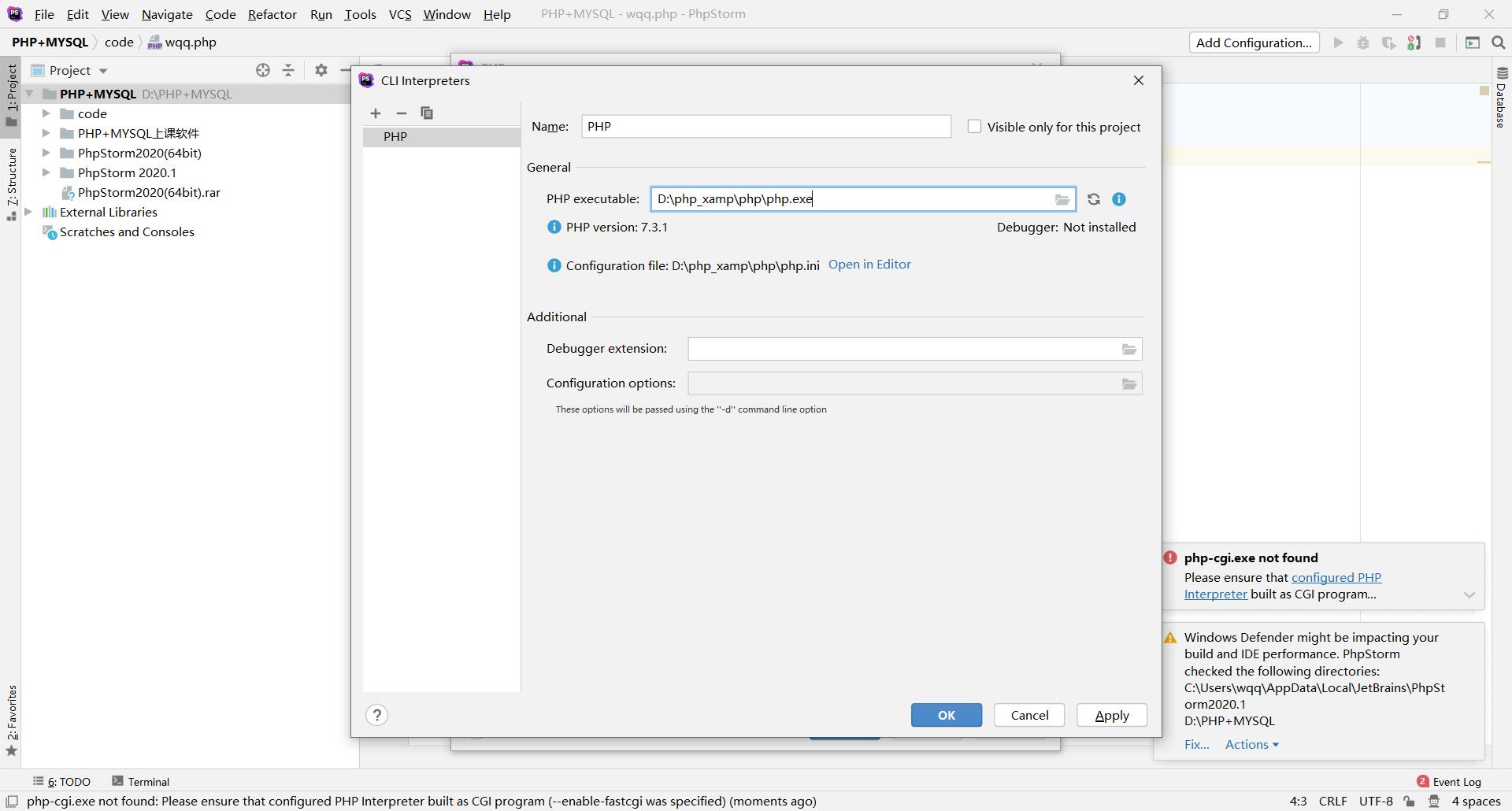Expand PHP+MYSQL上课软件 folder
The width and height of the screenshot is (1512, 811).
coord(46,133)
